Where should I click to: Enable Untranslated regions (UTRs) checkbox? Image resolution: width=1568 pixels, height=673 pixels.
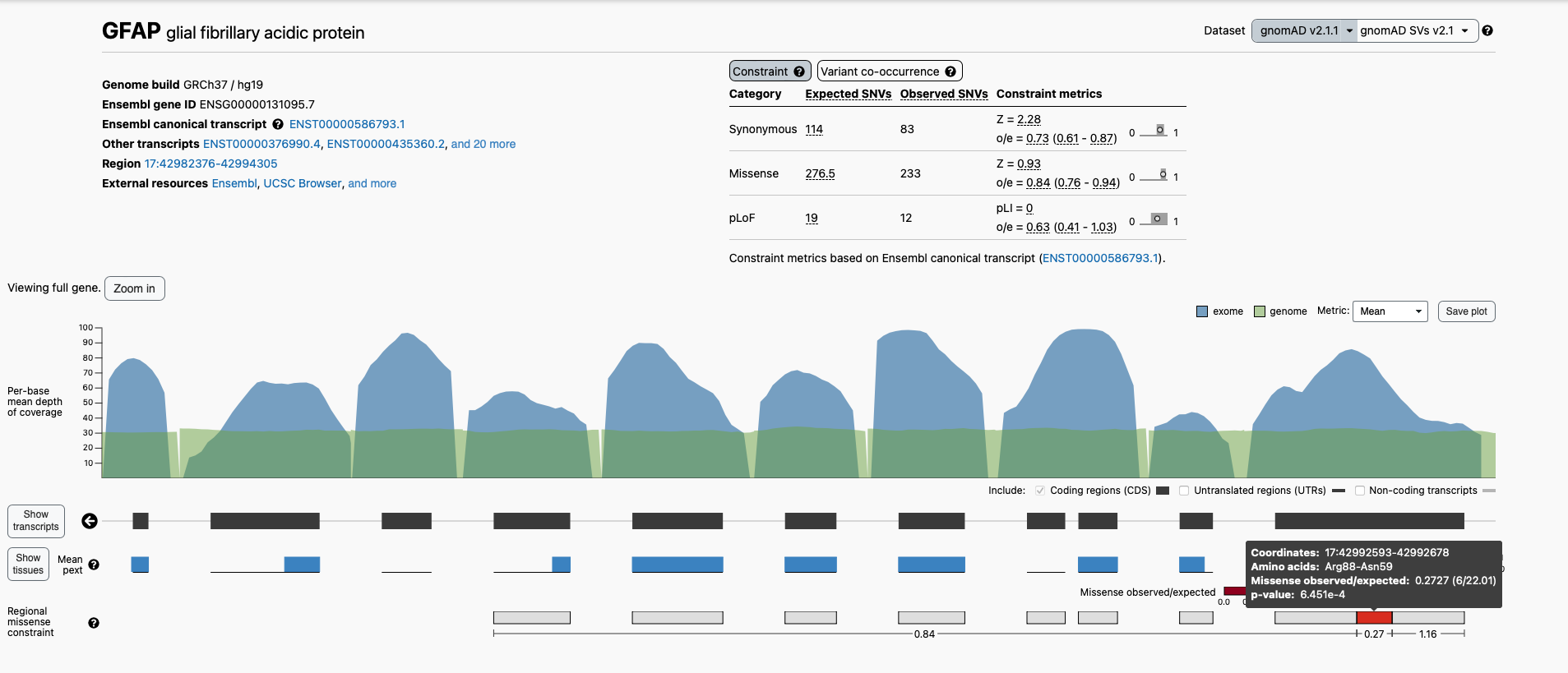(1184, 491)
